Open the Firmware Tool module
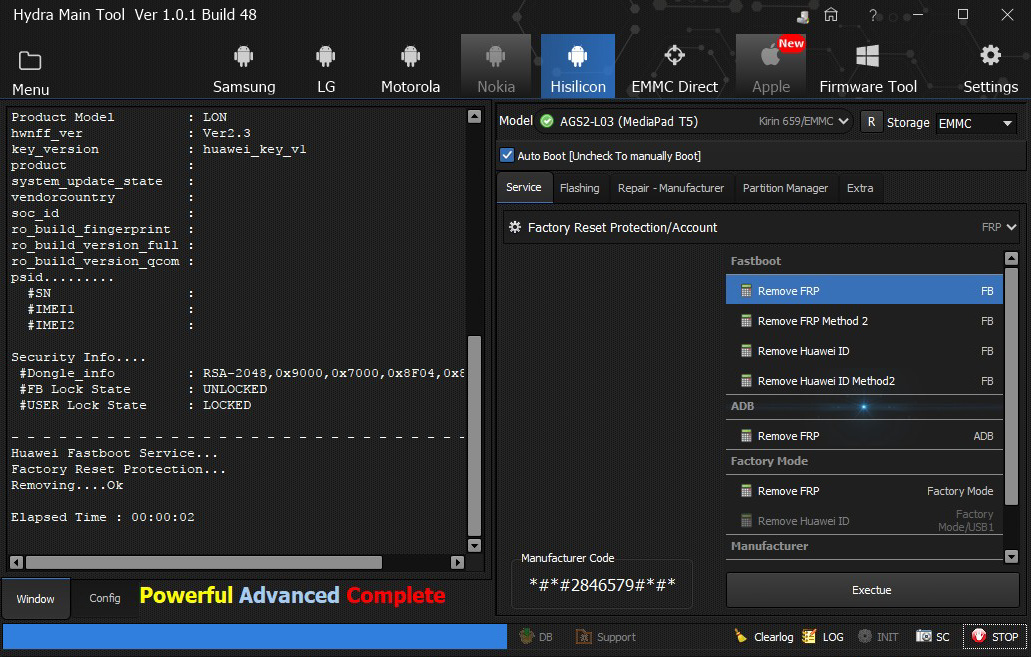Viewport: 1031px width, 657px height. (867, 67)
